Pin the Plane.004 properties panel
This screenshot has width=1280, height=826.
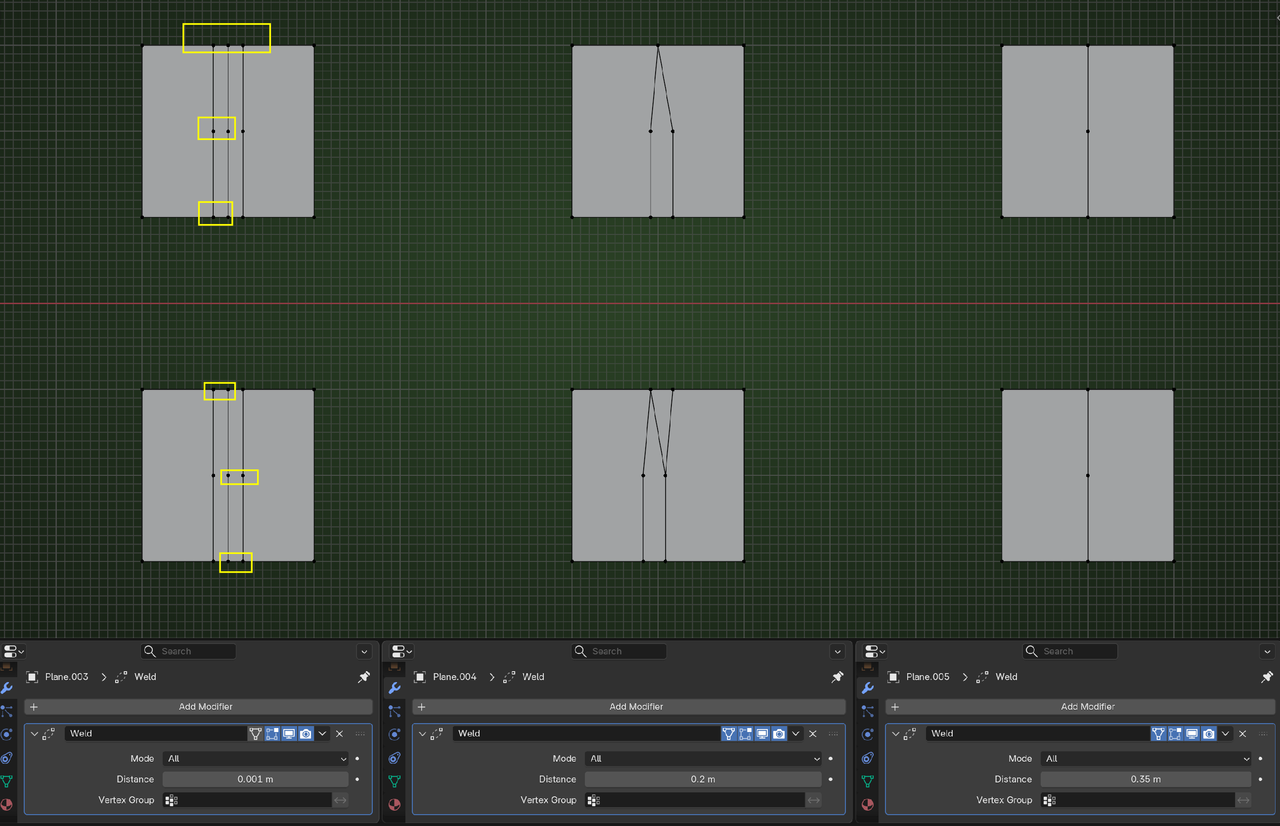click(837, 677)
